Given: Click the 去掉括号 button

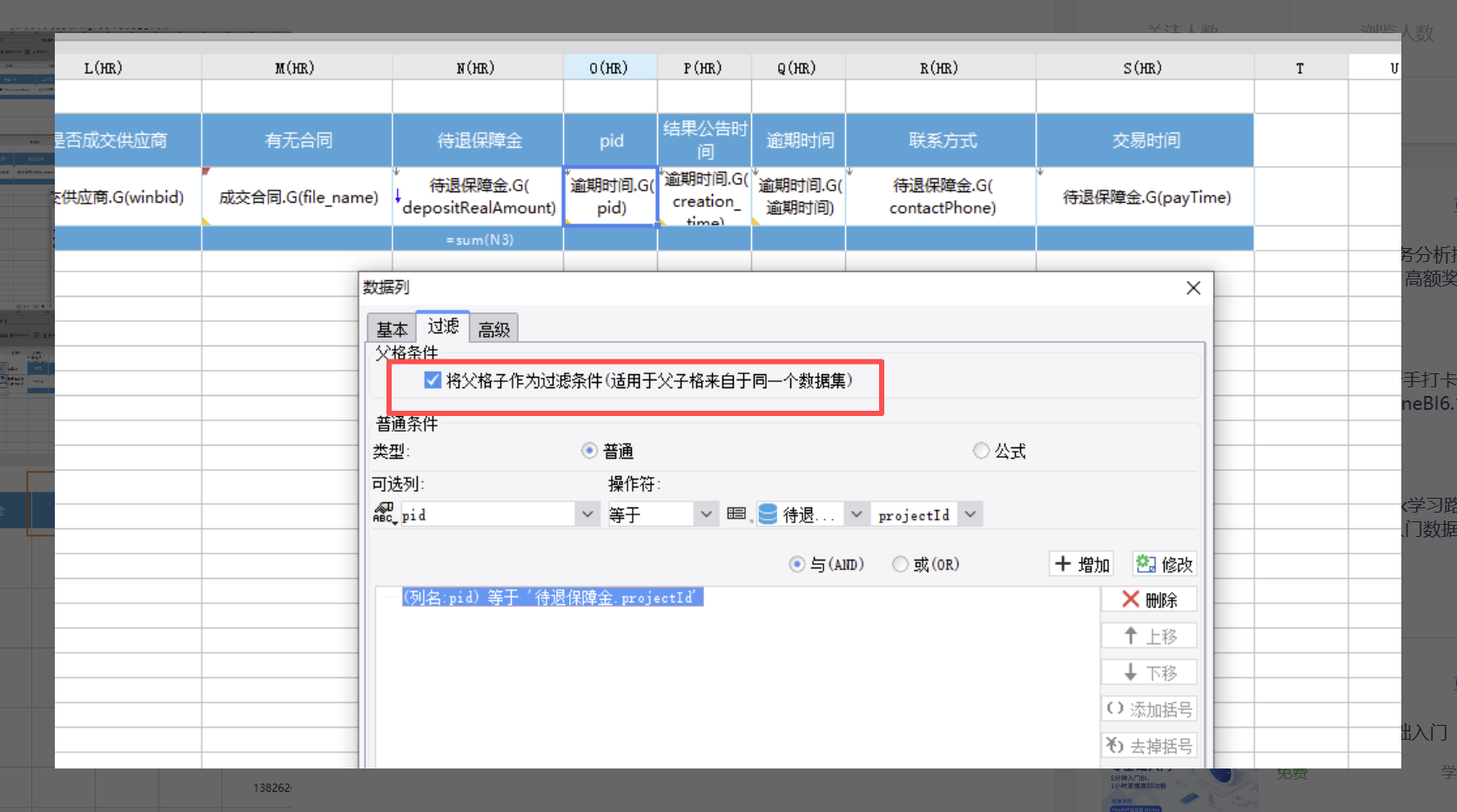Looking at the screenshot, I should coord(1149,746).
